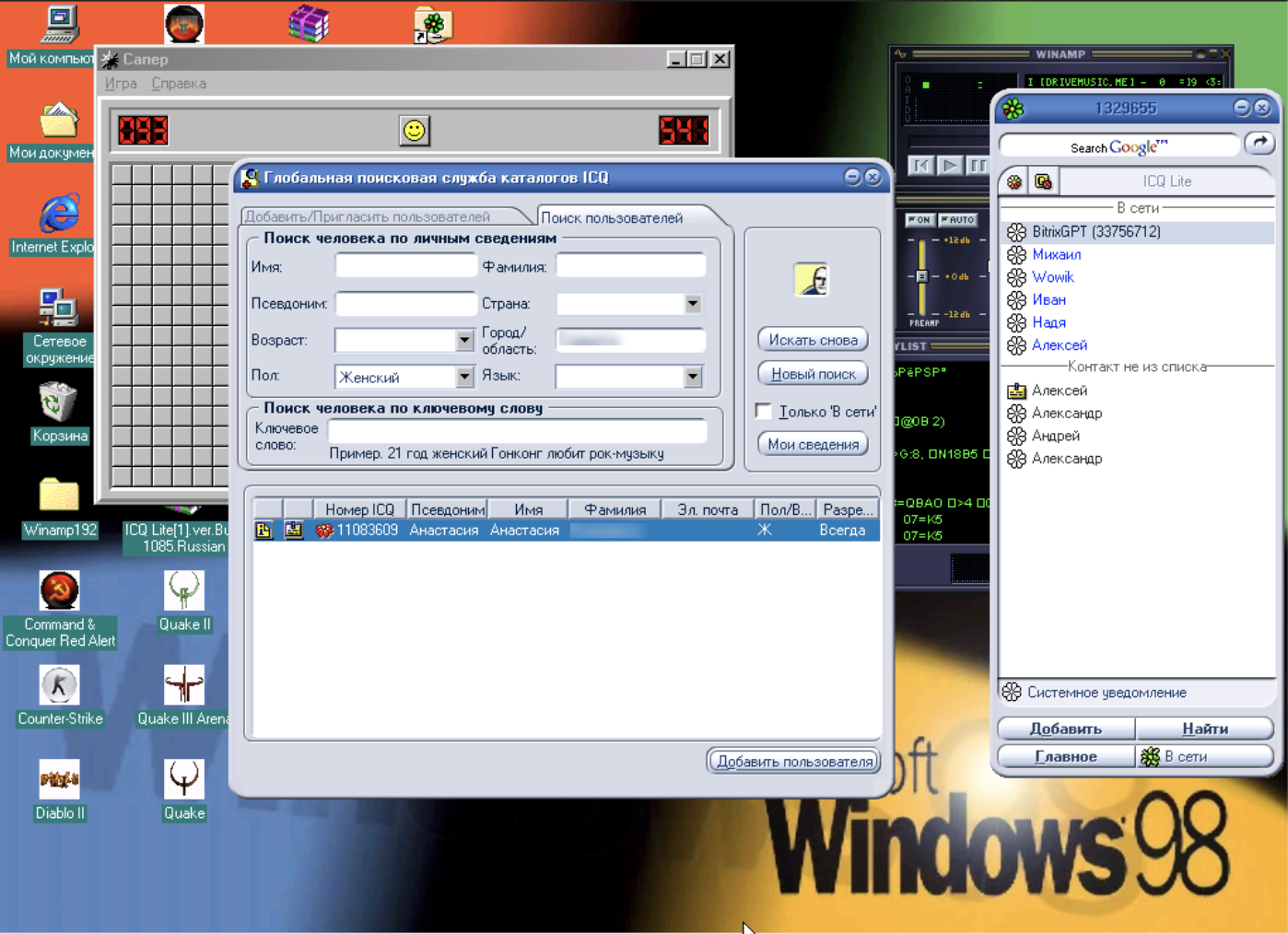Click the Google search go arrow in ICQ Lite

(1259, 144)
